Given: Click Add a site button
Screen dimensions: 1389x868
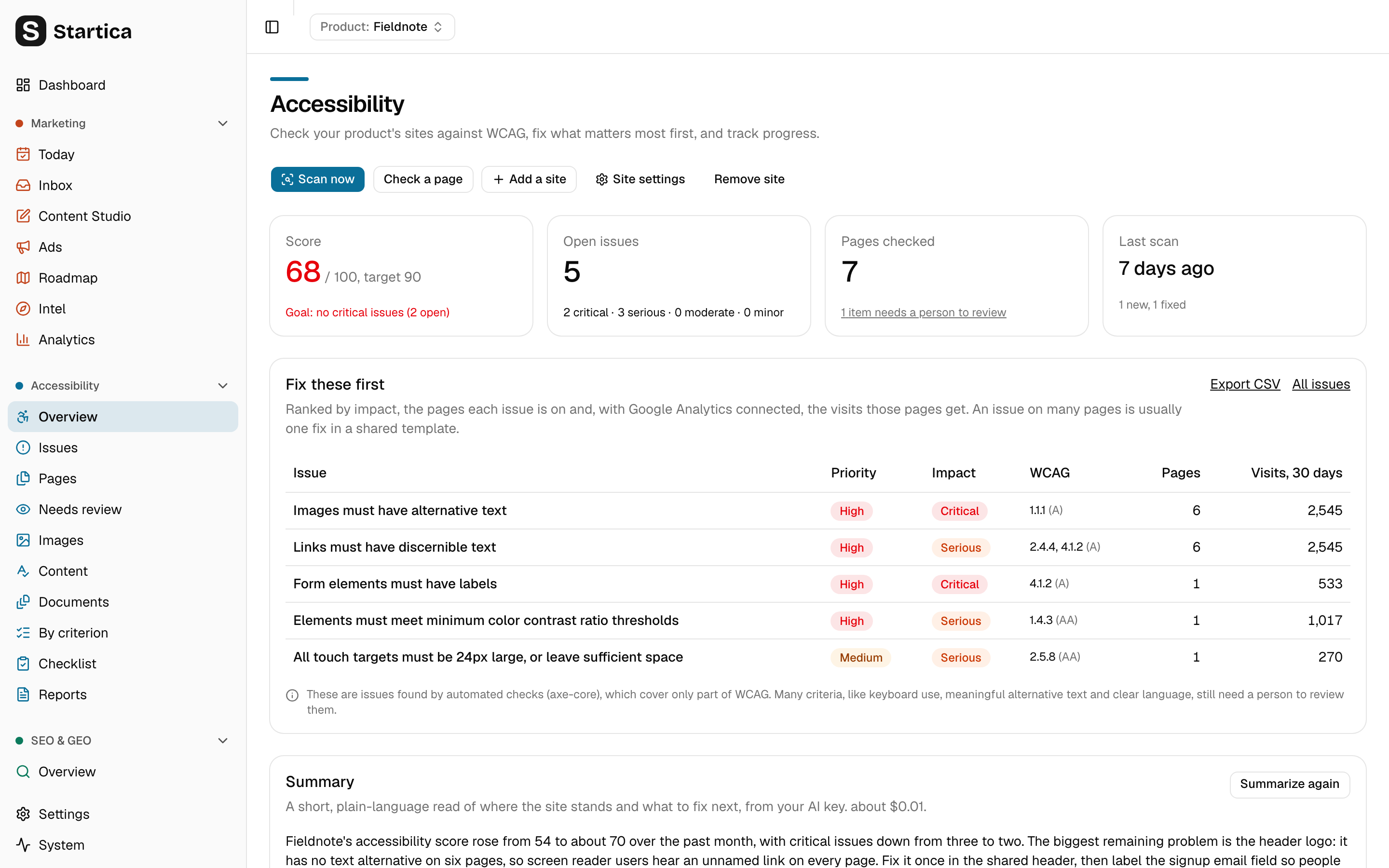Looking at the screenshot, I should point(529,179).
